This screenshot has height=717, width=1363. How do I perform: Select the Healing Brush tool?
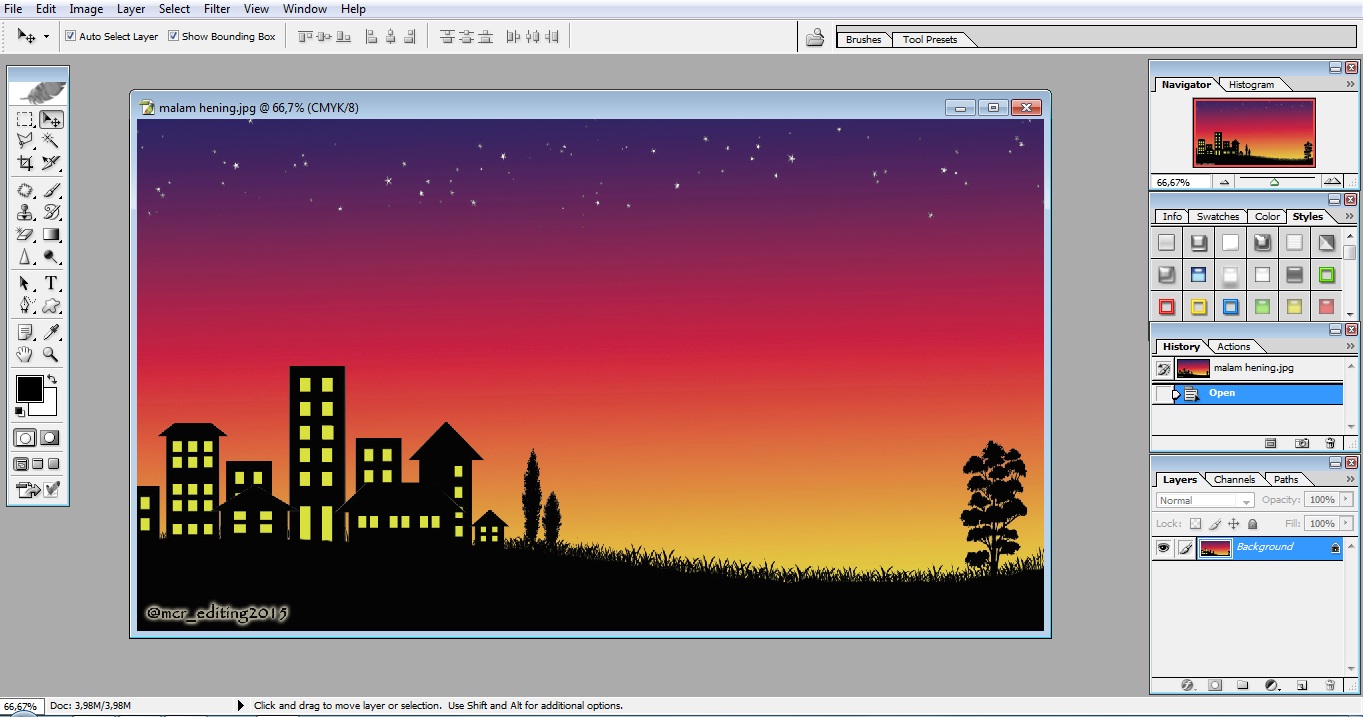[x=25, y=190]
